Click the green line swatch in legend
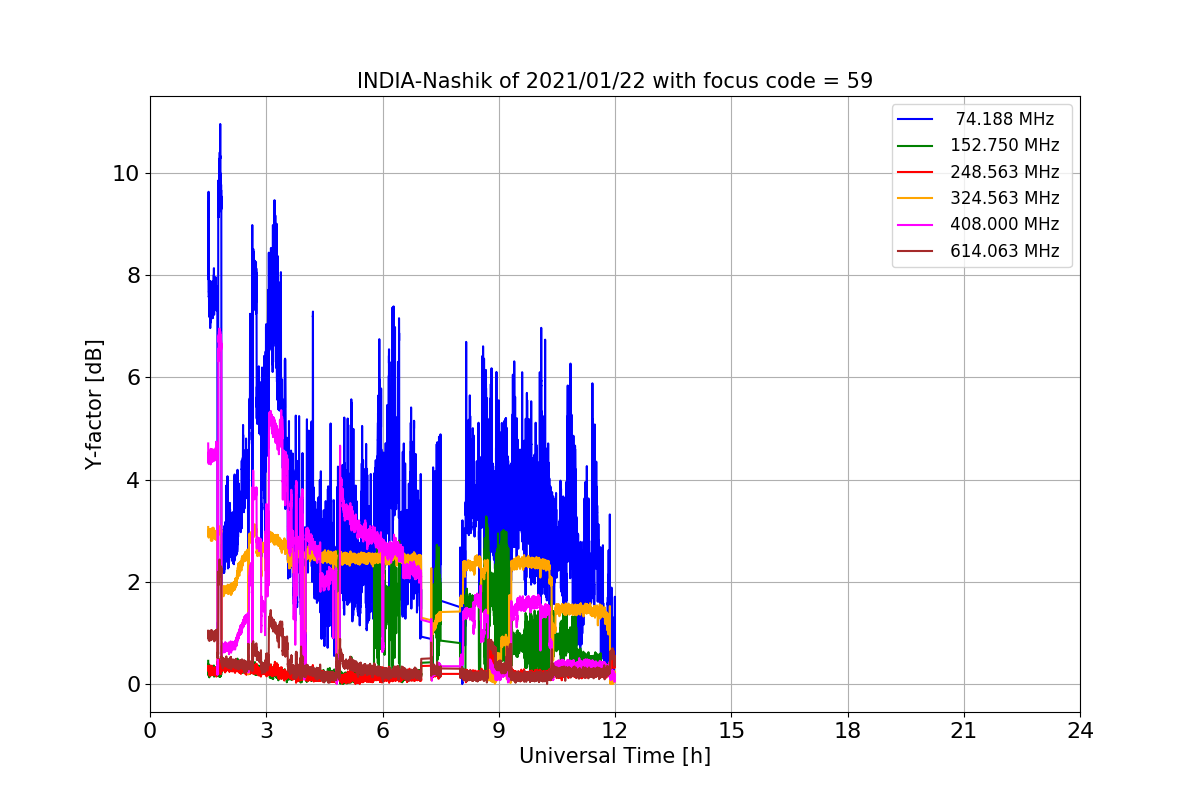 tap(915, 146)
